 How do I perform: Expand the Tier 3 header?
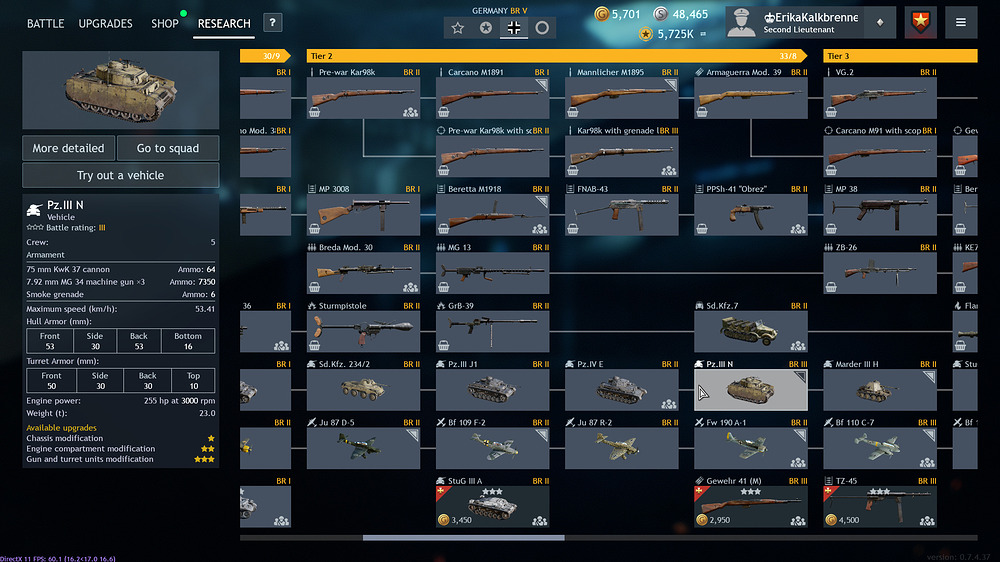(900, 56)
